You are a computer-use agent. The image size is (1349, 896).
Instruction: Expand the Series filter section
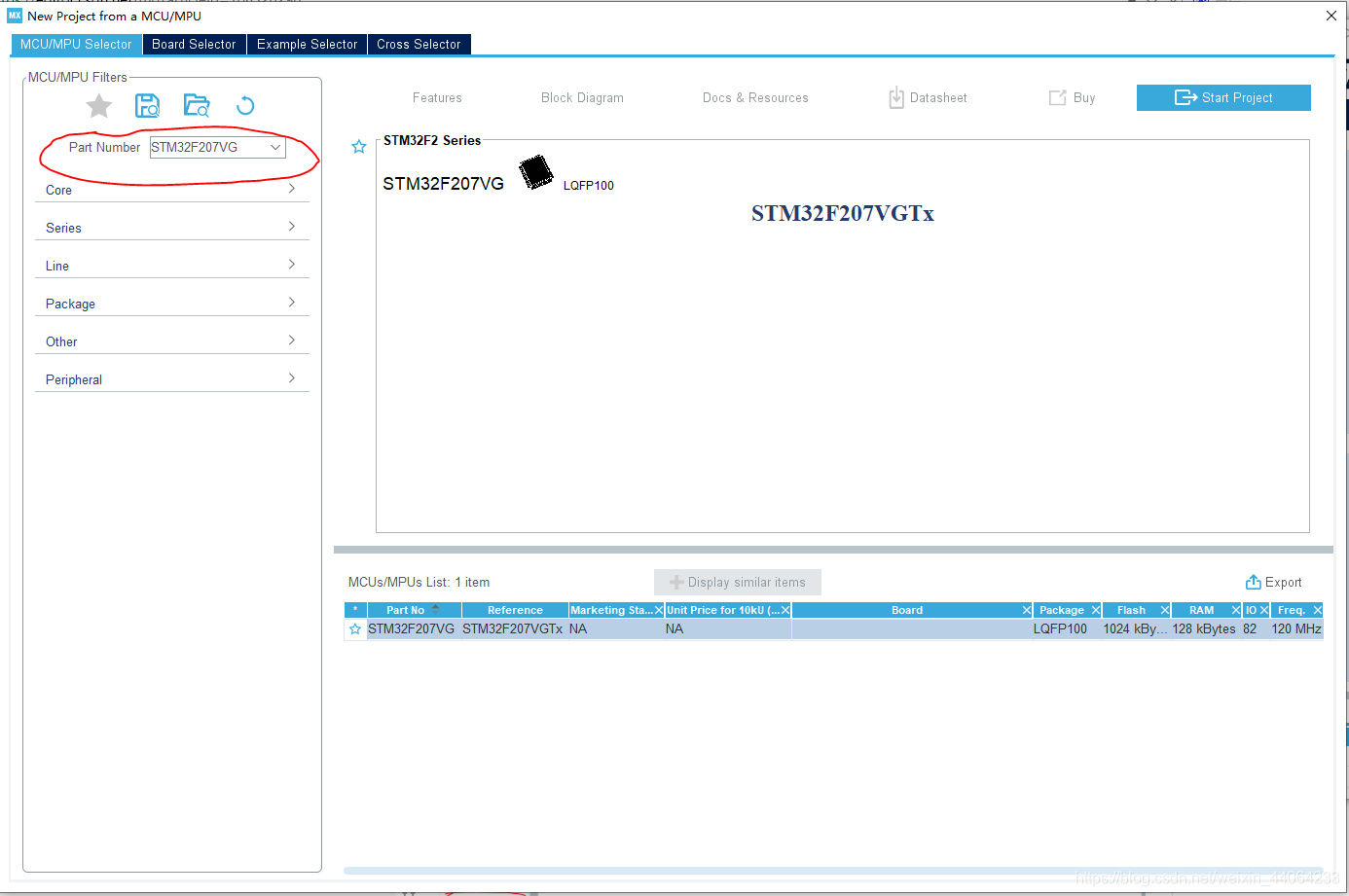pos(171,228)
